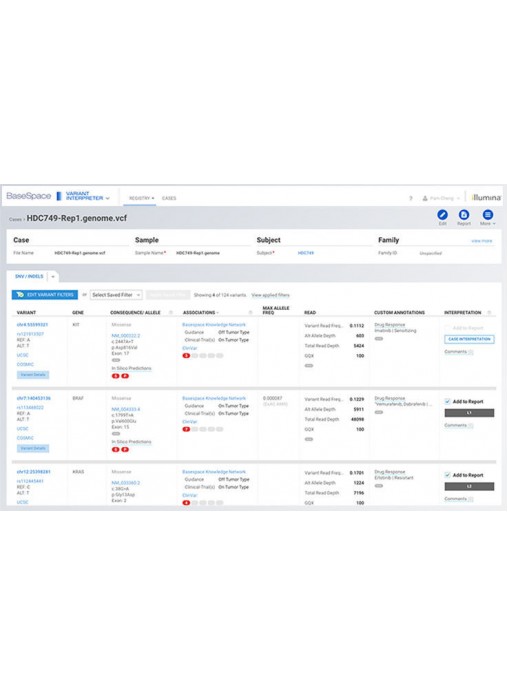The height and width of the screenshot is (696, 508).
Task: Click the Edit Variant Filters button
Action: pyautogui.click(x=45, y=295)
